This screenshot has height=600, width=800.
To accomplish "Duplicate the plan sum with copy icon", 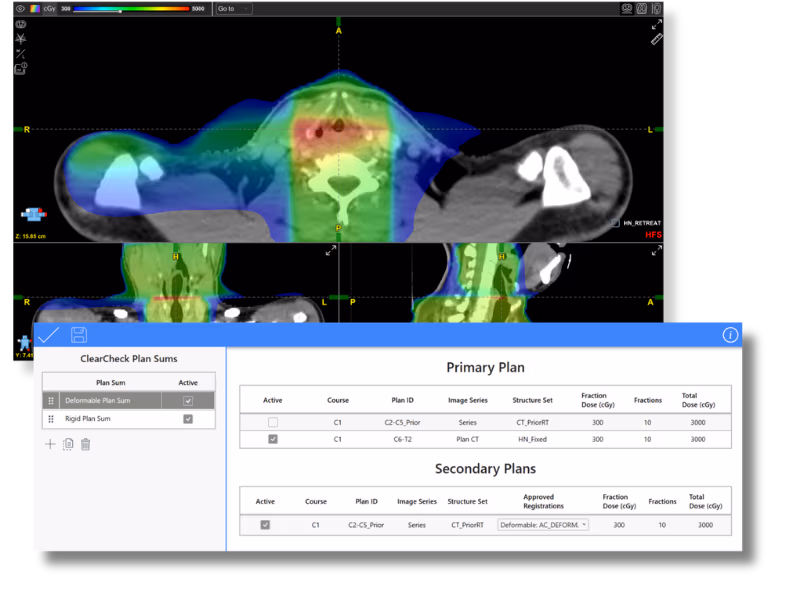I will [68, 444].
